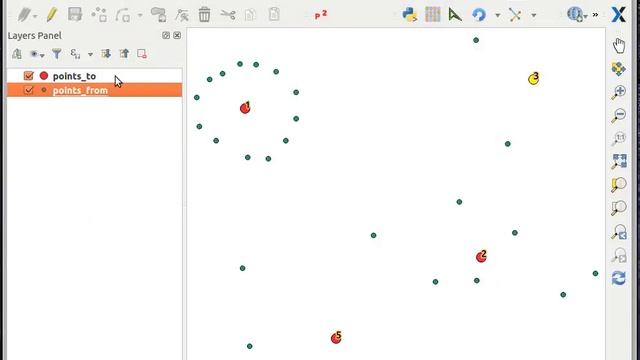Select the Zoom In tool
The width and height of the screenshot is (640, 360).
pyautogui.click(x=619, y=92)
